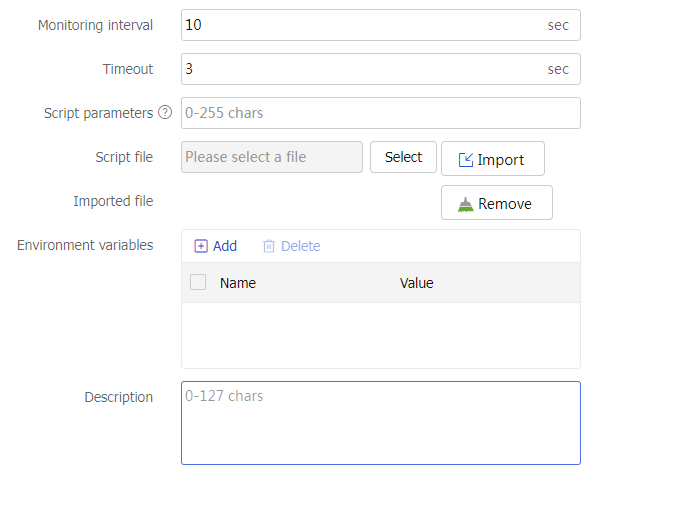Viewport: 687px width, 512px height.
Task: Click the Import button's arrow icon
Action: pyautogui.click(x=466, y=160)
